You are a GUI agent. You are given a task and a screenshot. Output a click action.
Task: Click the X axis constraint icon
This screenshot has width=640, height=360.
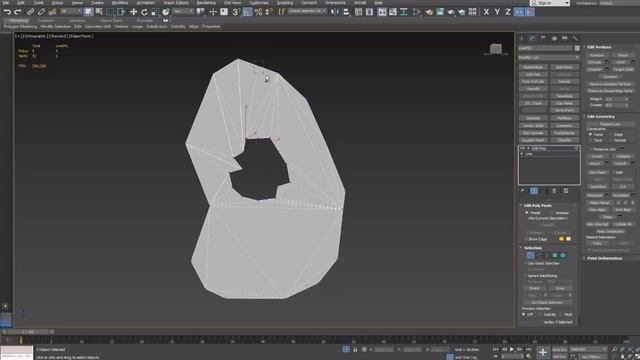tap(486, 12)
